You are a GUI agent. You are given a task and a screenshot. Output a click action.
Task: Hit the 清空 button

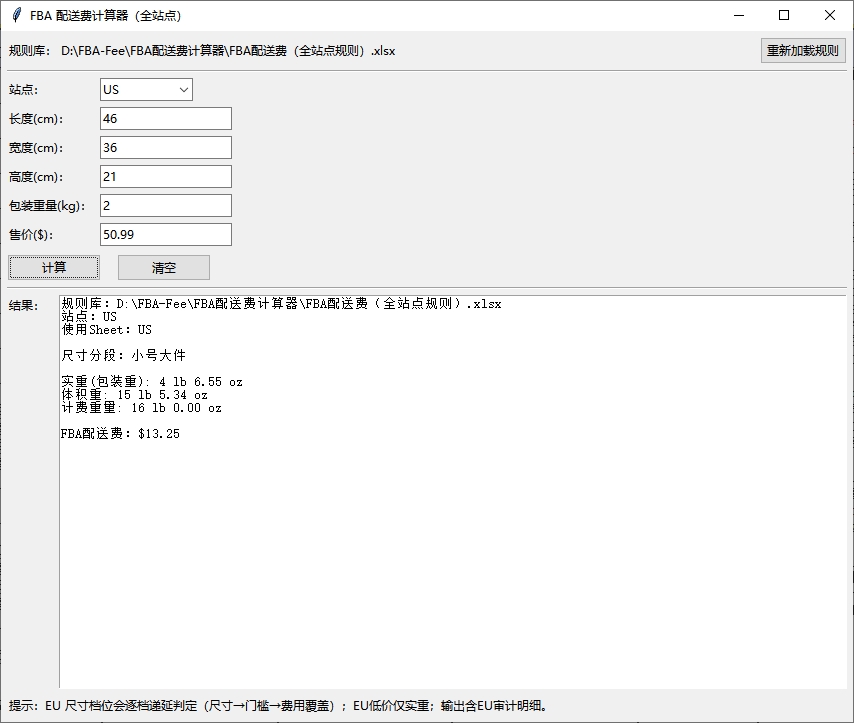164,268
